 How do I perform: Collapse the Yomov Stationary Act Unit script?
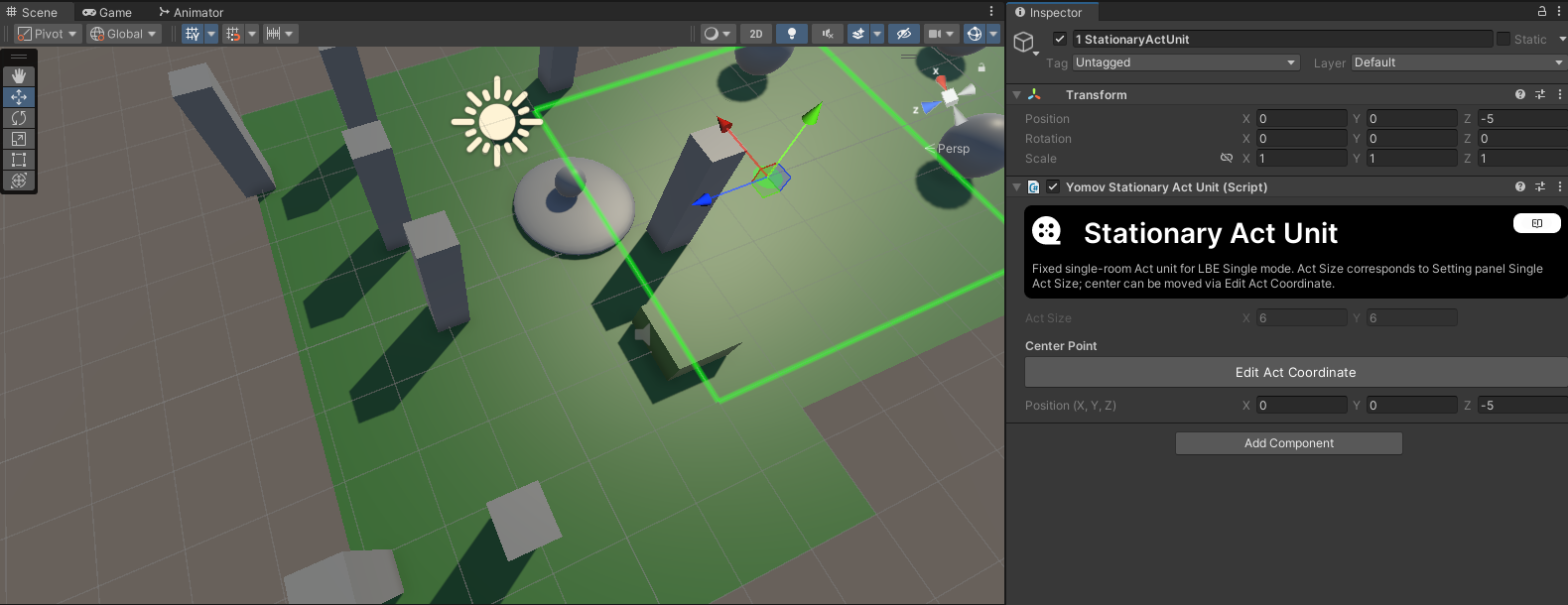[x=1017, y=187]
